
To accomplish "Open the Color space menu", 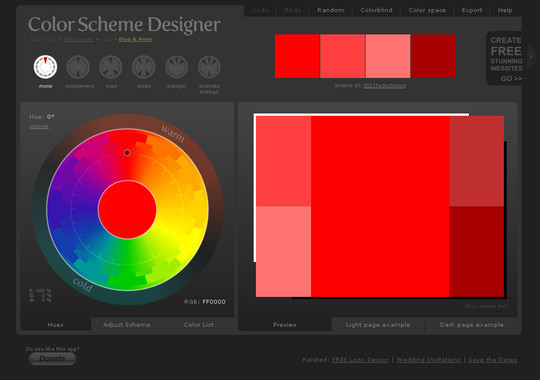I will click(x=427, y=10).
